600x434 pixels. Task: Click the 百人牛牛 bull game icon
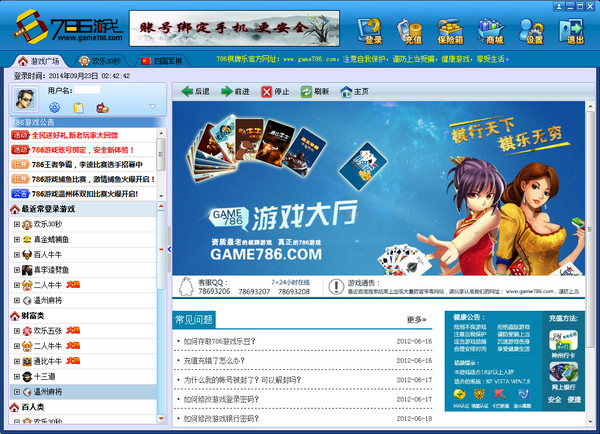[27, 255]
